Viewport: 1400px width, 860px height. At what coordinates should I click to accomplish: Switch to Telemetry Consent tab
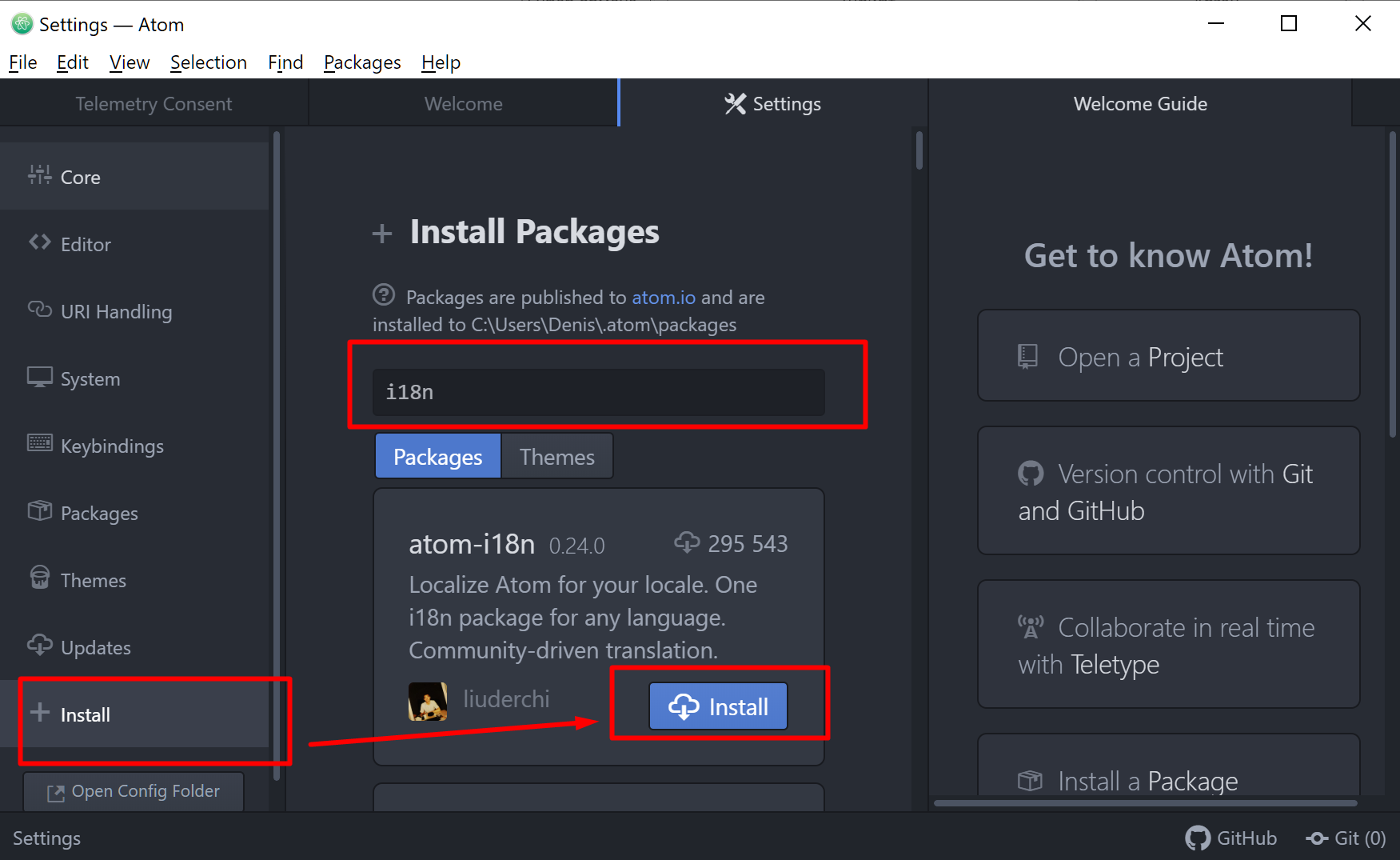tap(154, 103)
